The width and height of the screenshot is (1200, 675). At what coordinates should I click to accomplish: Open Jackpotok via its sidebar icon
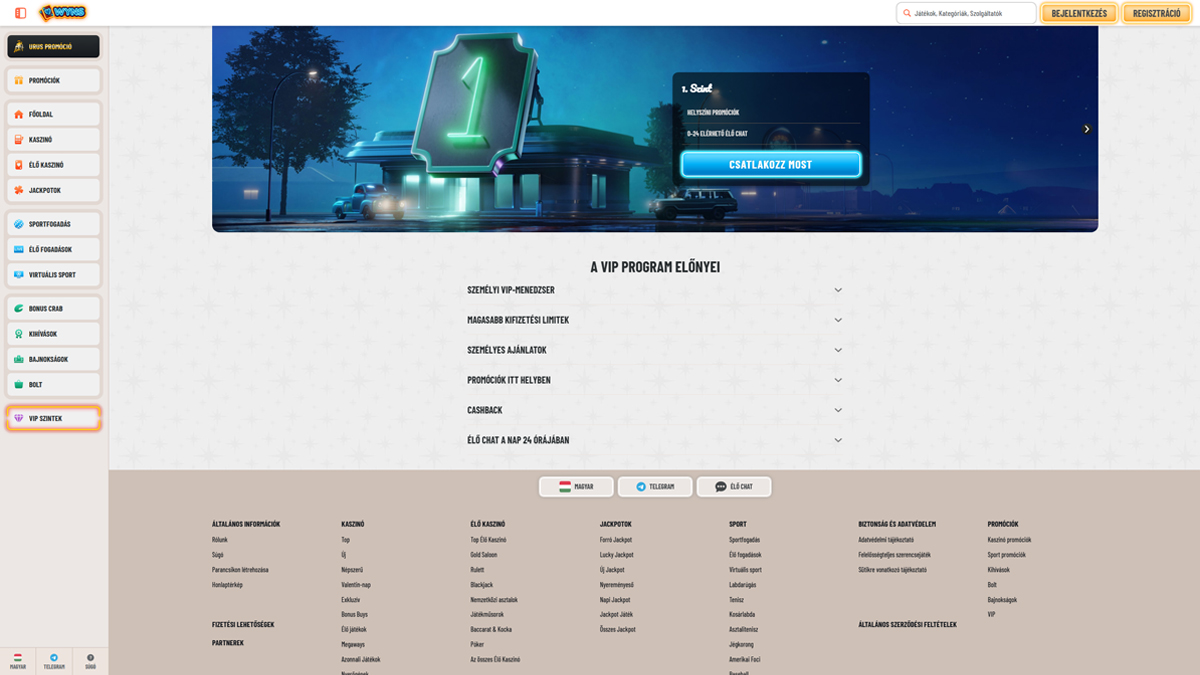pos(19,190)
